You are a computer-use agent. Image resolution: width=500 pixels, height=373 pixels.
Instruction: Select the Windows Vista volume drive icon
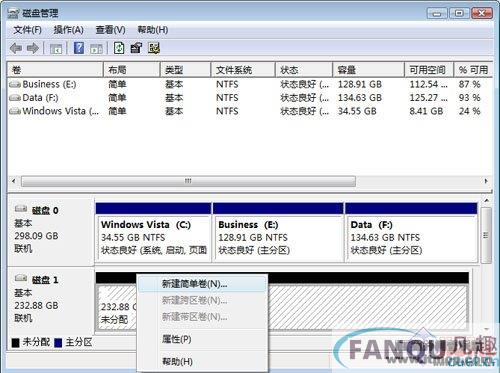(15, 111)
